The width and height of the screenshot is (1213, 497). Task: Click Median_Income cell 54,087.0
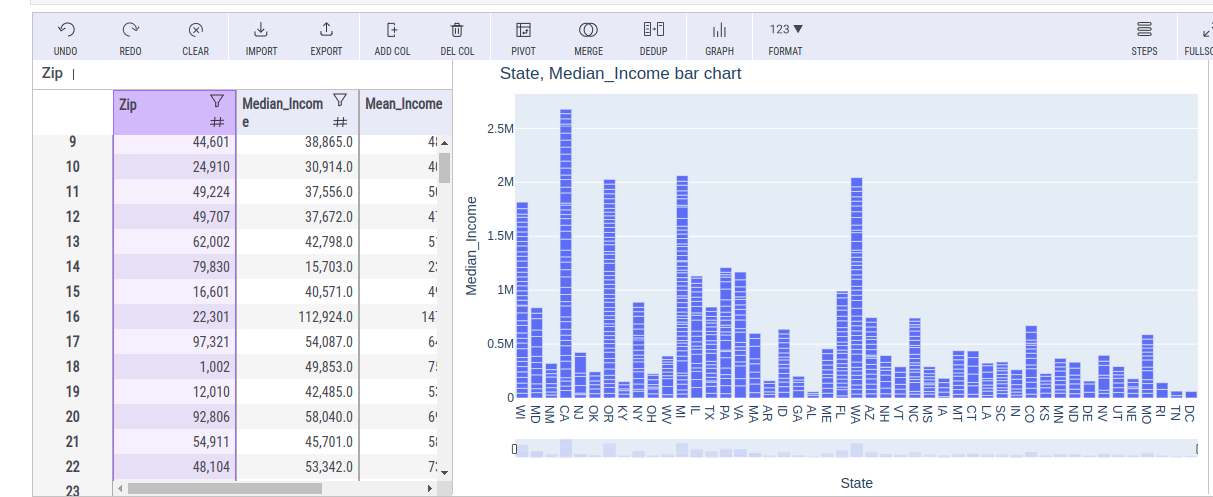[297, 342]
